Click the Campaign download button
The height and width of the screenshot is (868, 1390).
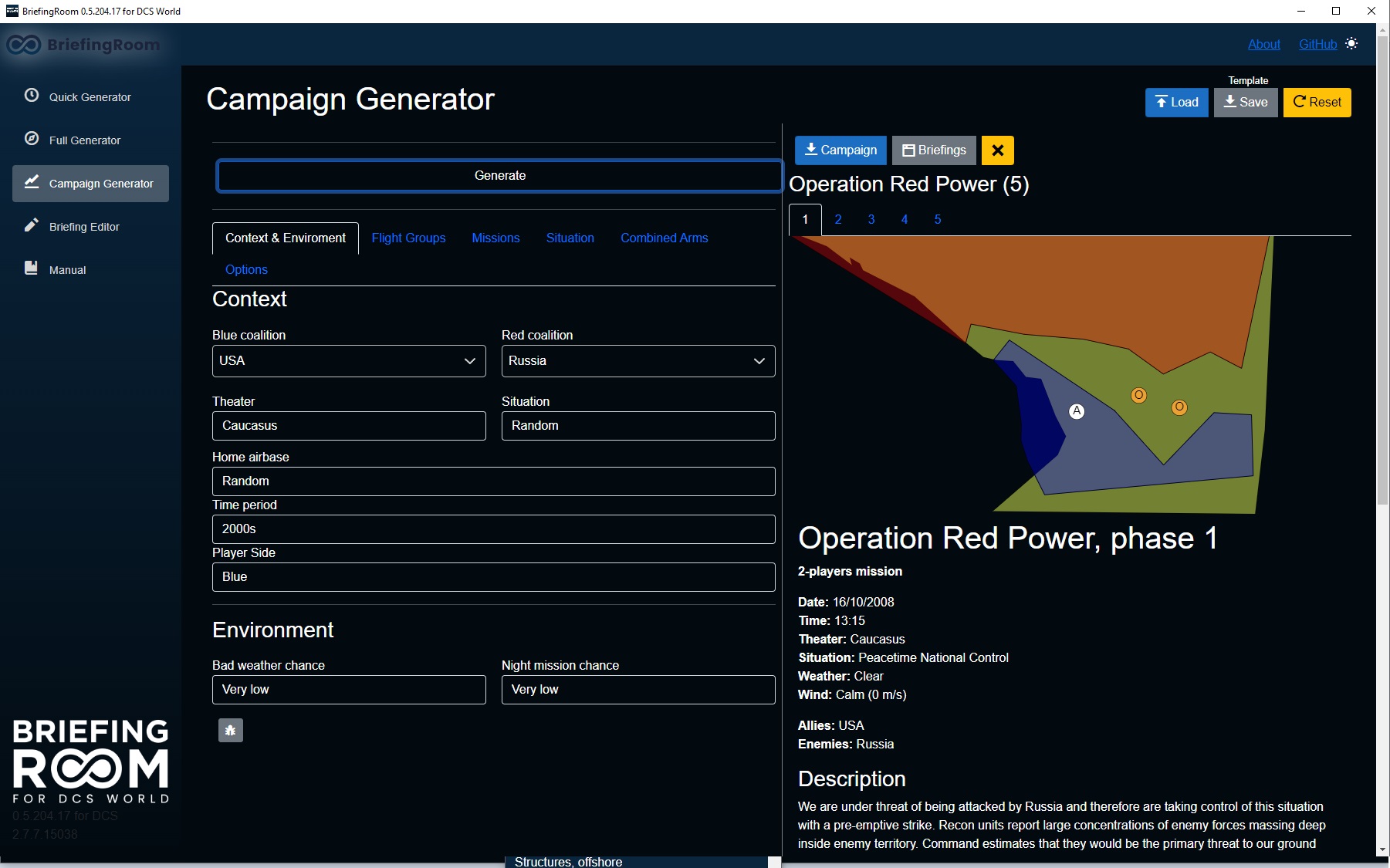840,150
